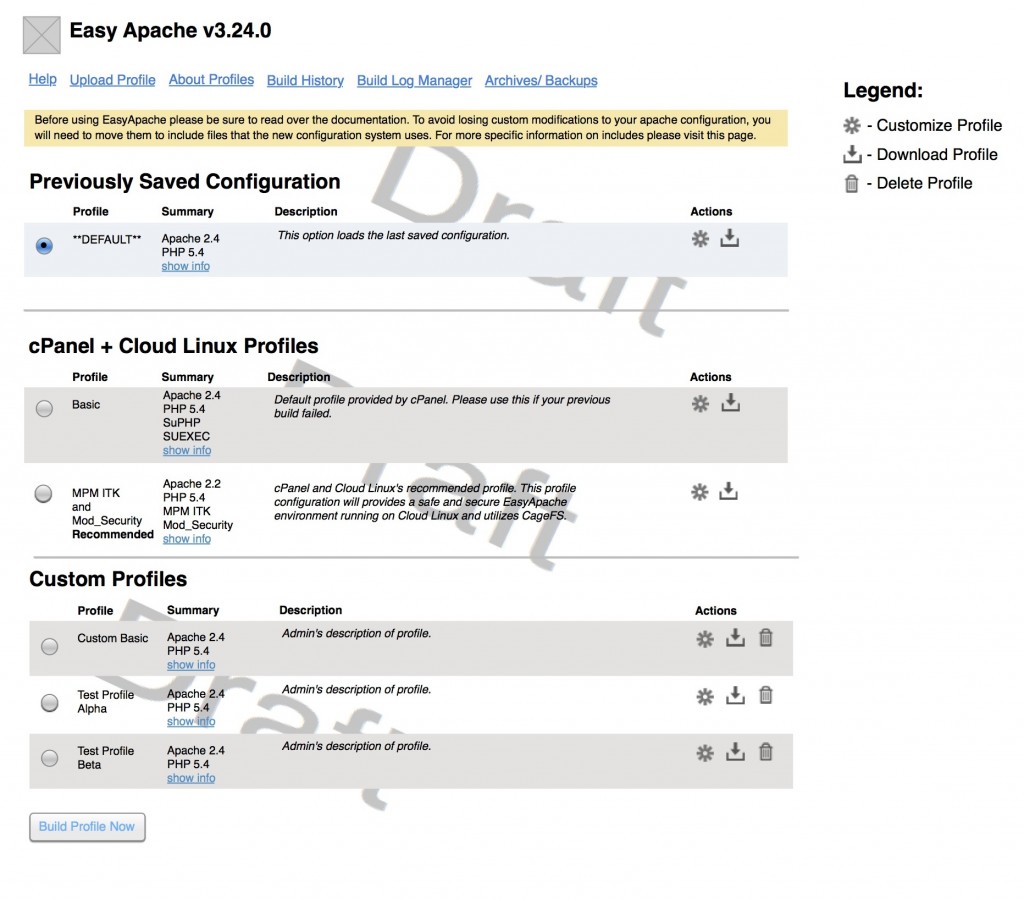The image size is (1024, 899).
Task: Download the Test Profile Alpha profile
Action: [x=736, y=695]
